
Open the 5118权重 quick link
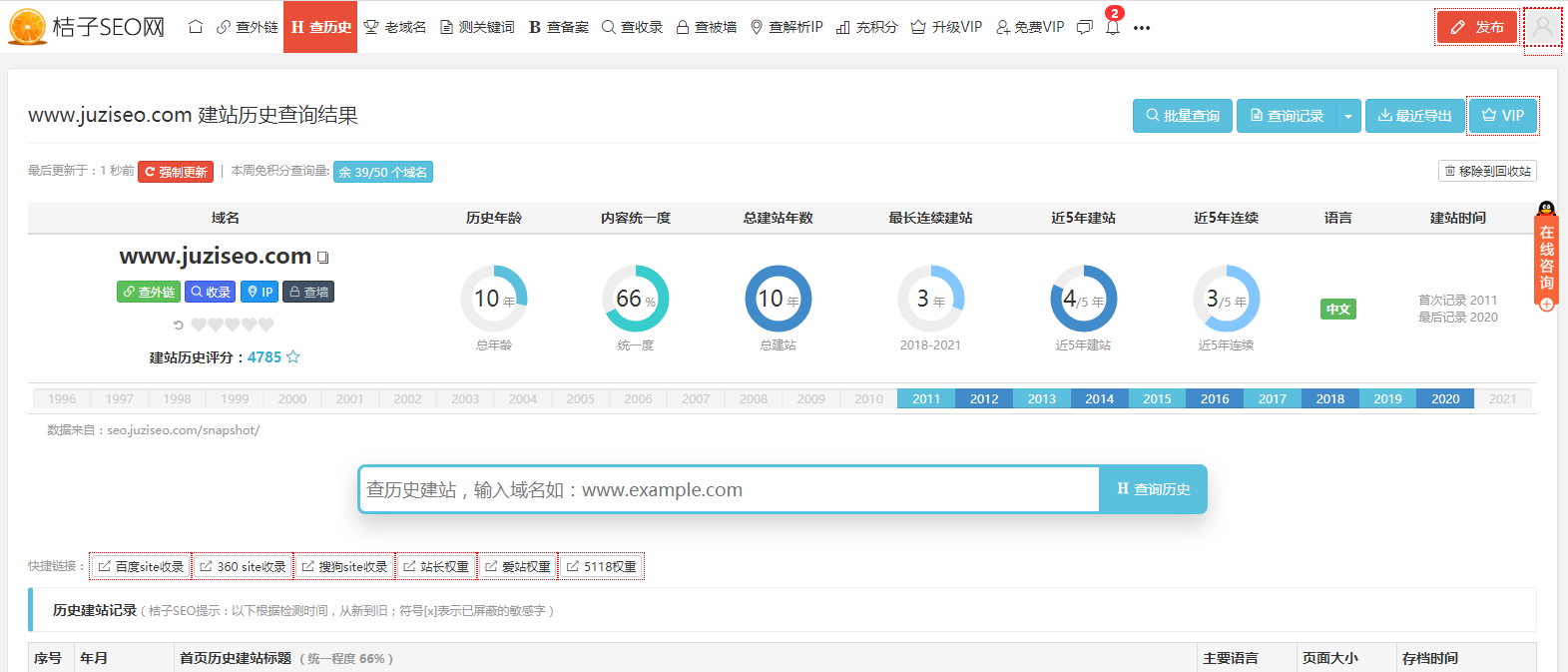601,566
